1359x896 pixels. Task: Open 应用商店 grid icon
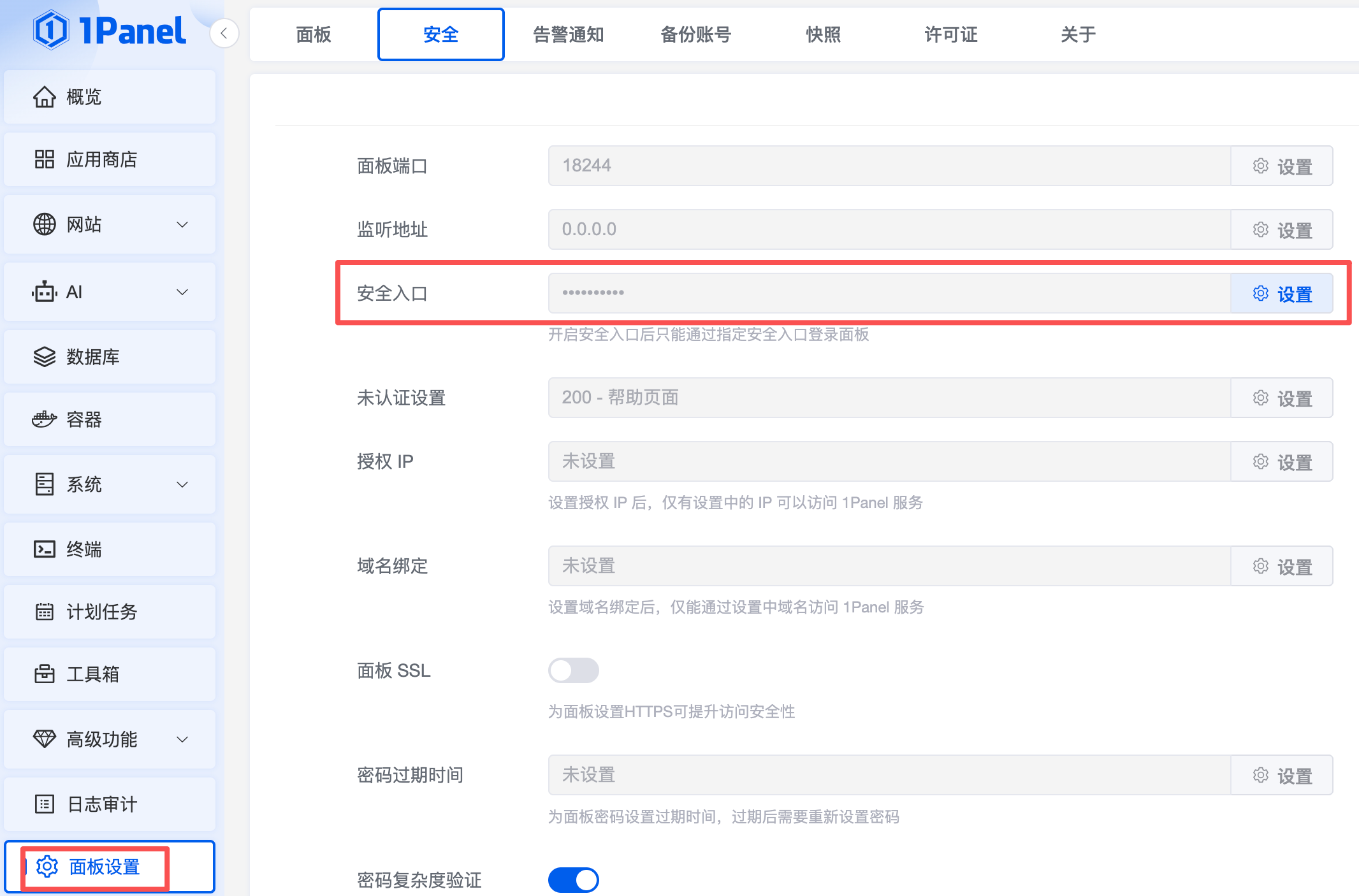point(44,159)
